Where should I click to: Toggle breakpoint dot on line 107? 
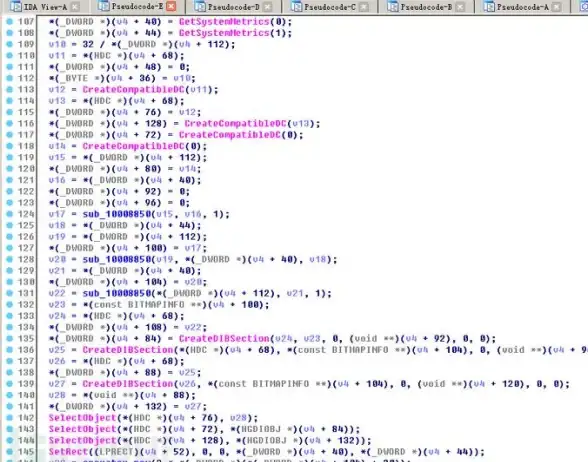10,22
